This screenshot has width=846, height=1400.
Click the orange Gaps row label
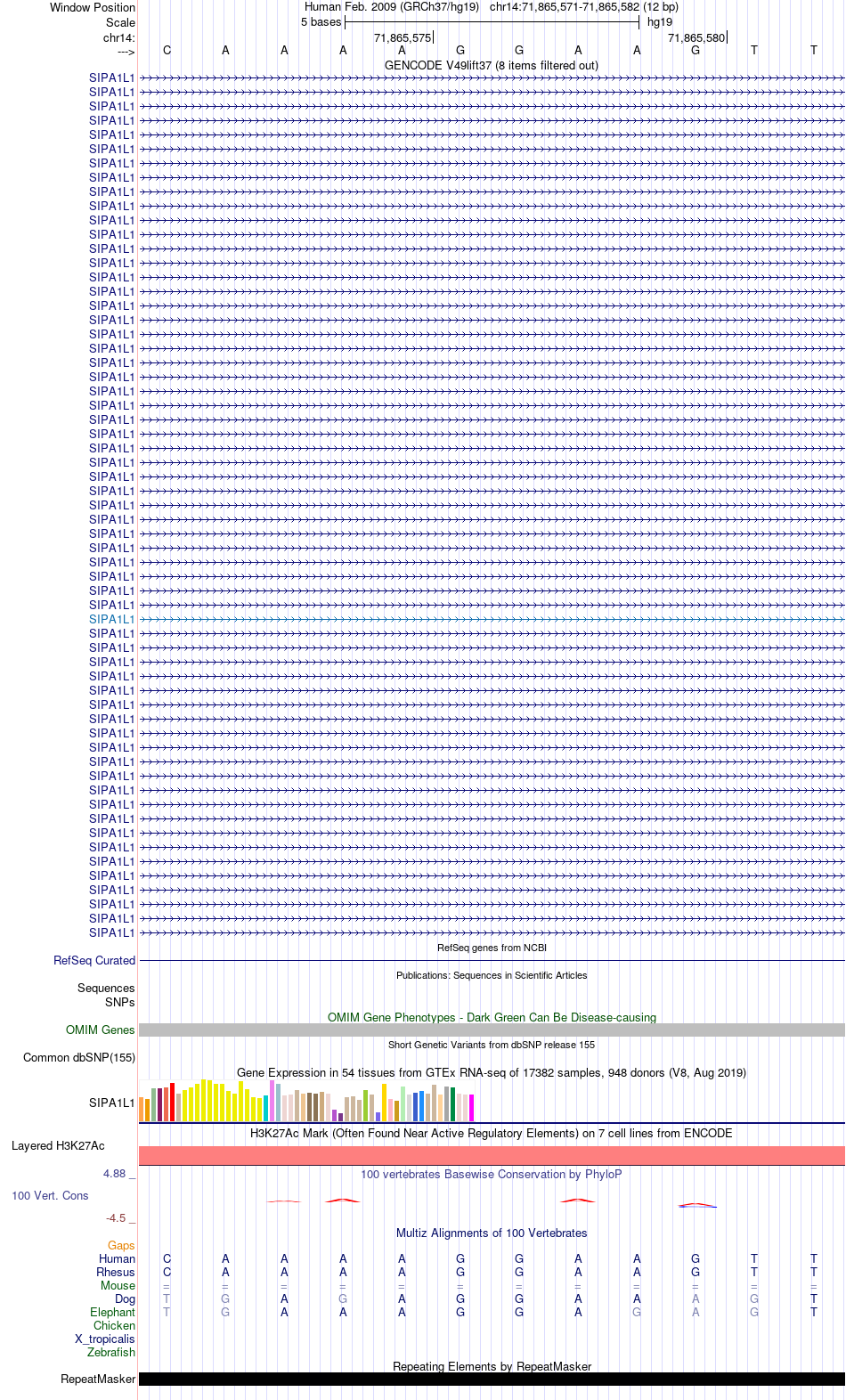(121, 1245)
